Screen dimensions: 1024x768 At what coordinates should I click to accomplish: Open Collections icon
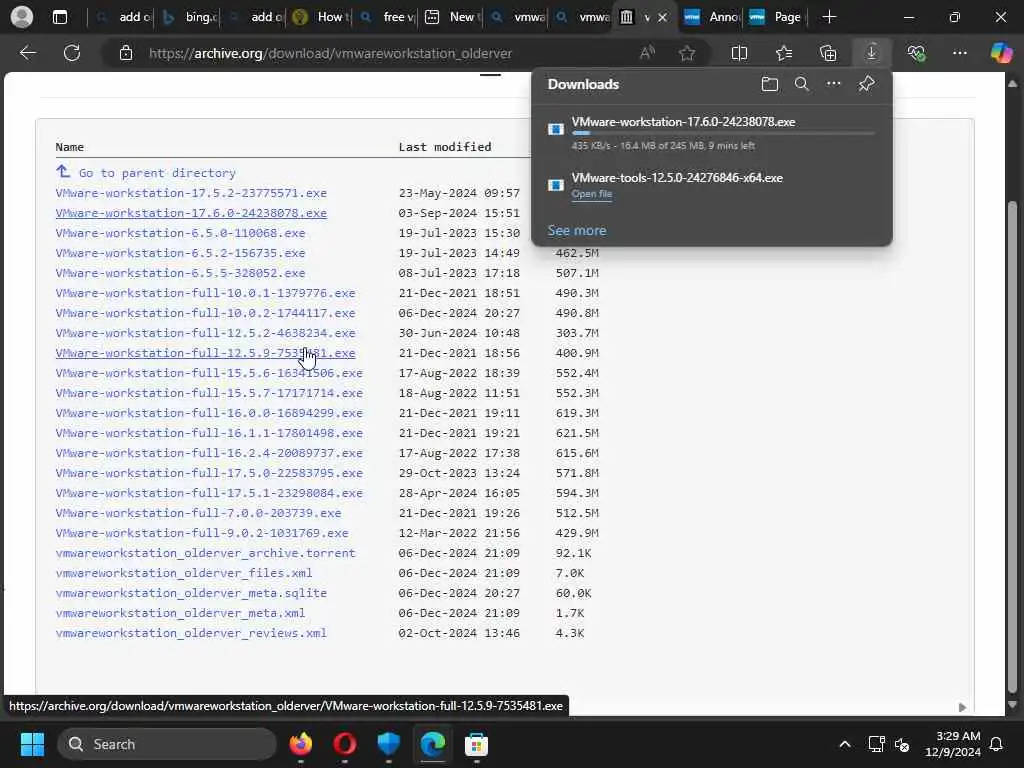[828, 53]
